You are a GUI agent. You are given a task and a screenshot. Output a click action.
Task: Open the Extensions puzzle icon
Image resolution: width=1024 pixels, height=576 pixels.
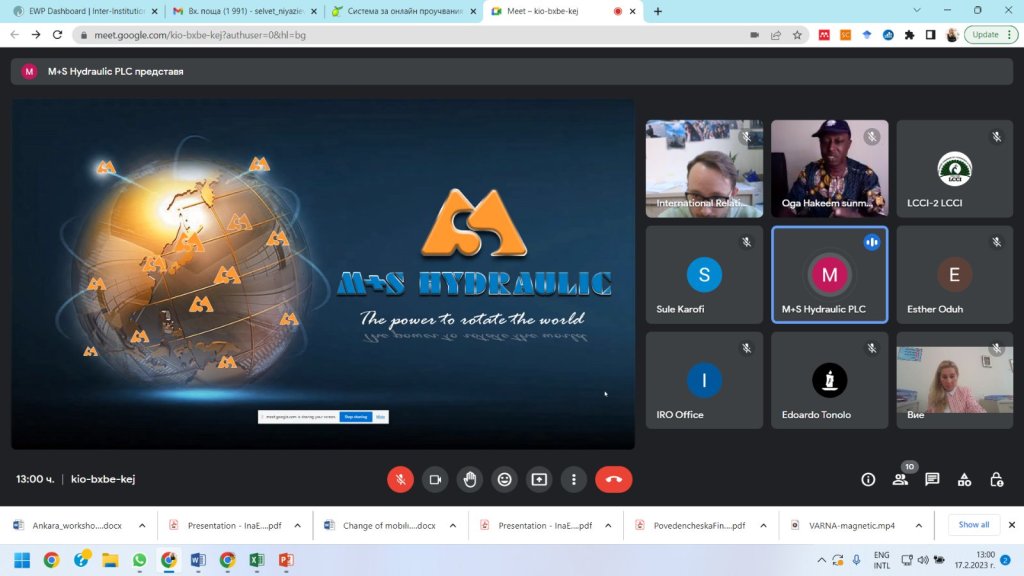pos(909,35)
